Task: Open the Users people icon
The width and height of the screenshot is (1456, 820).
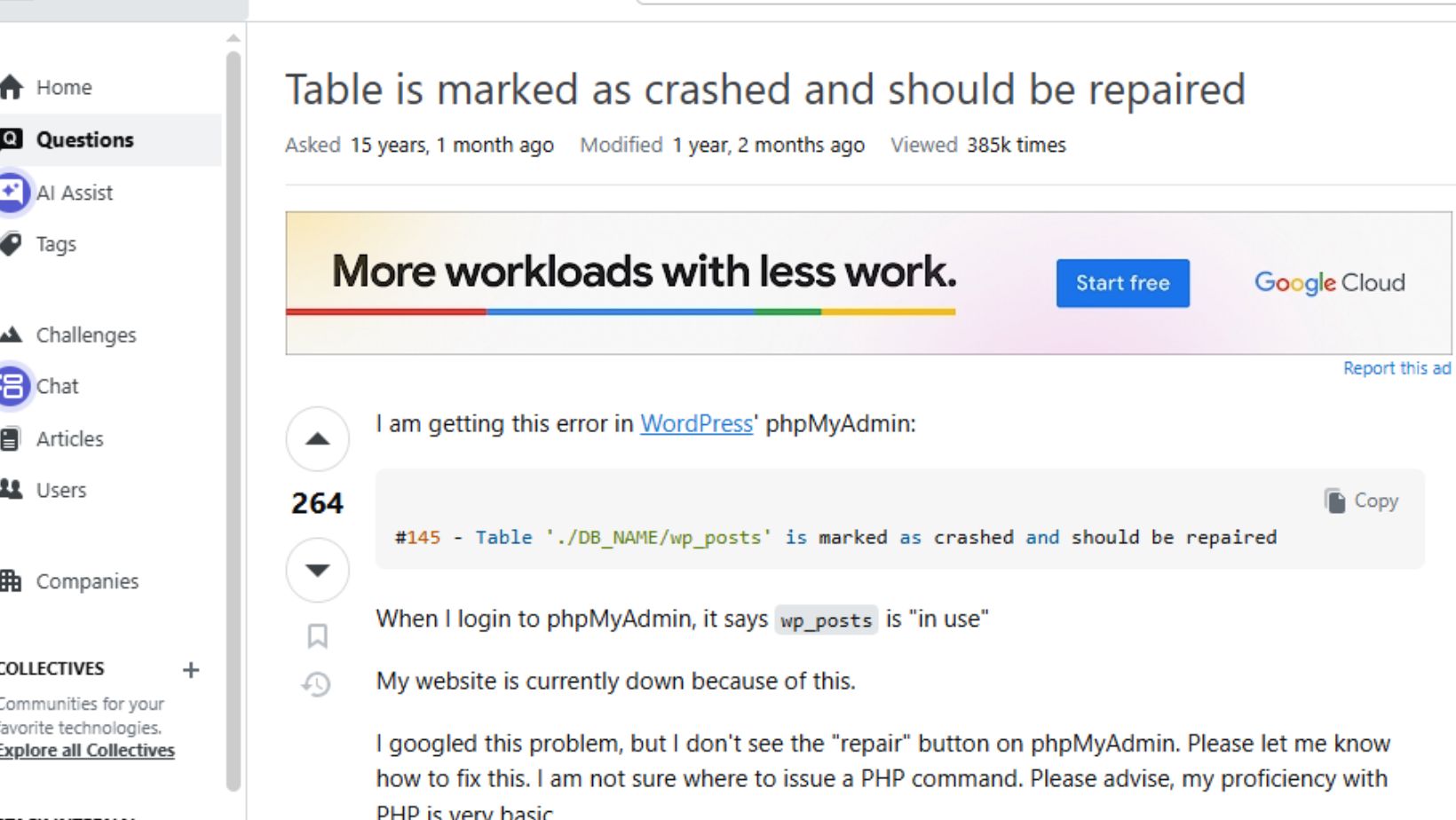Action: (x=11, y=490)
